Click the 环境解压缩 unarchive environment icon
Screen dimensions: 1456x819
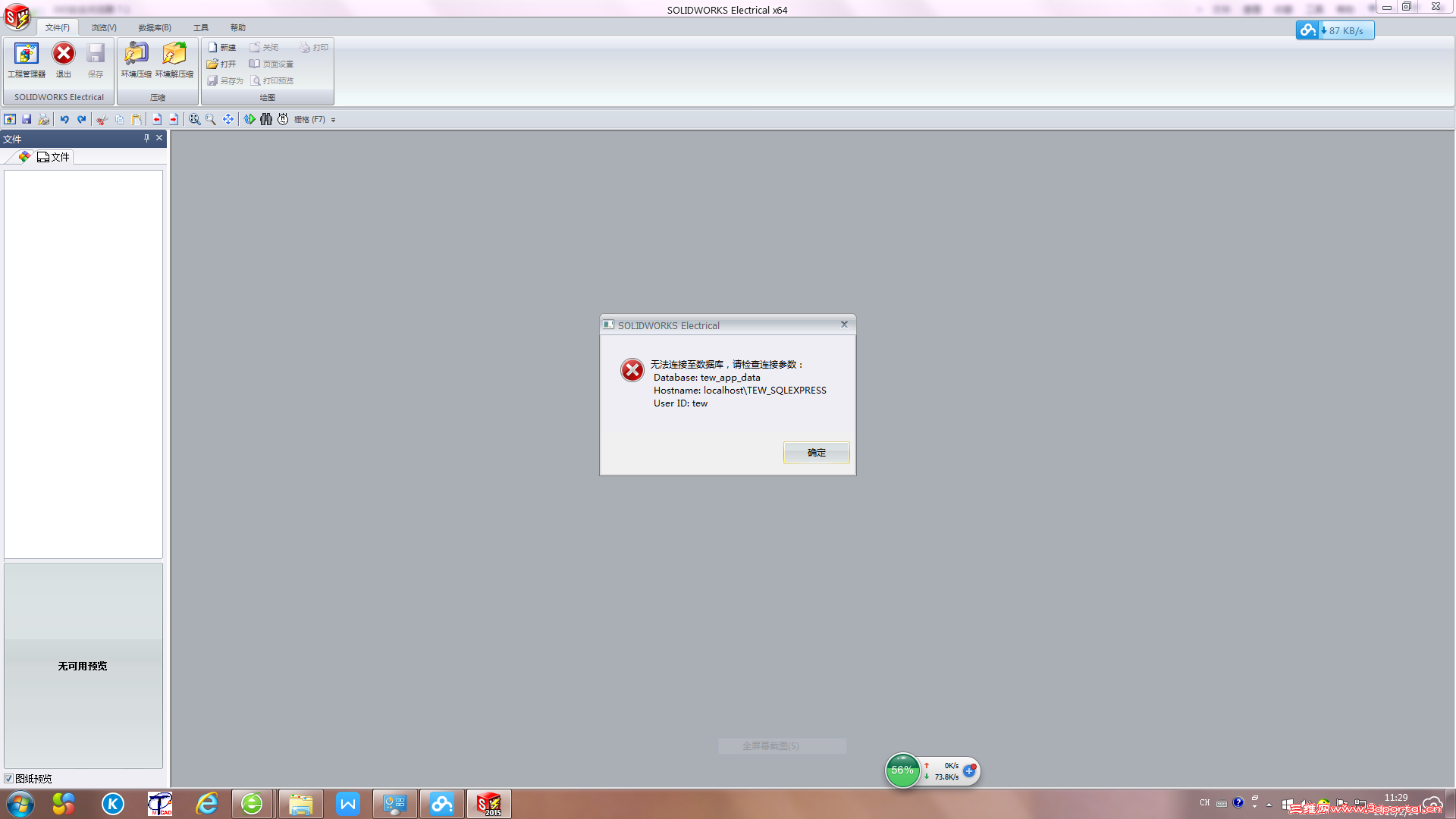(174, 61)
